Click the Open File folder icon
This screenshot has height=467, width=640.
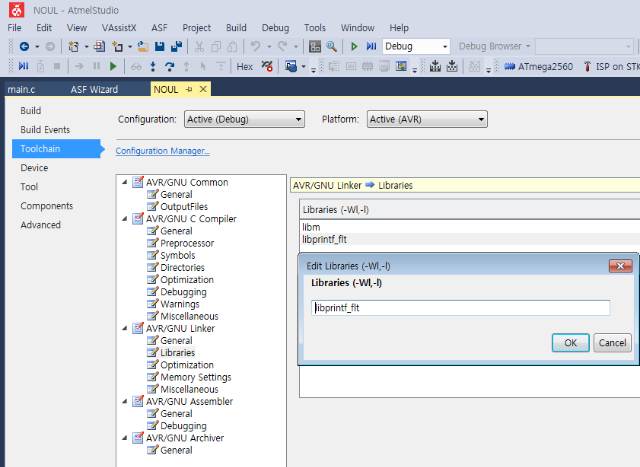coord(143,46)
